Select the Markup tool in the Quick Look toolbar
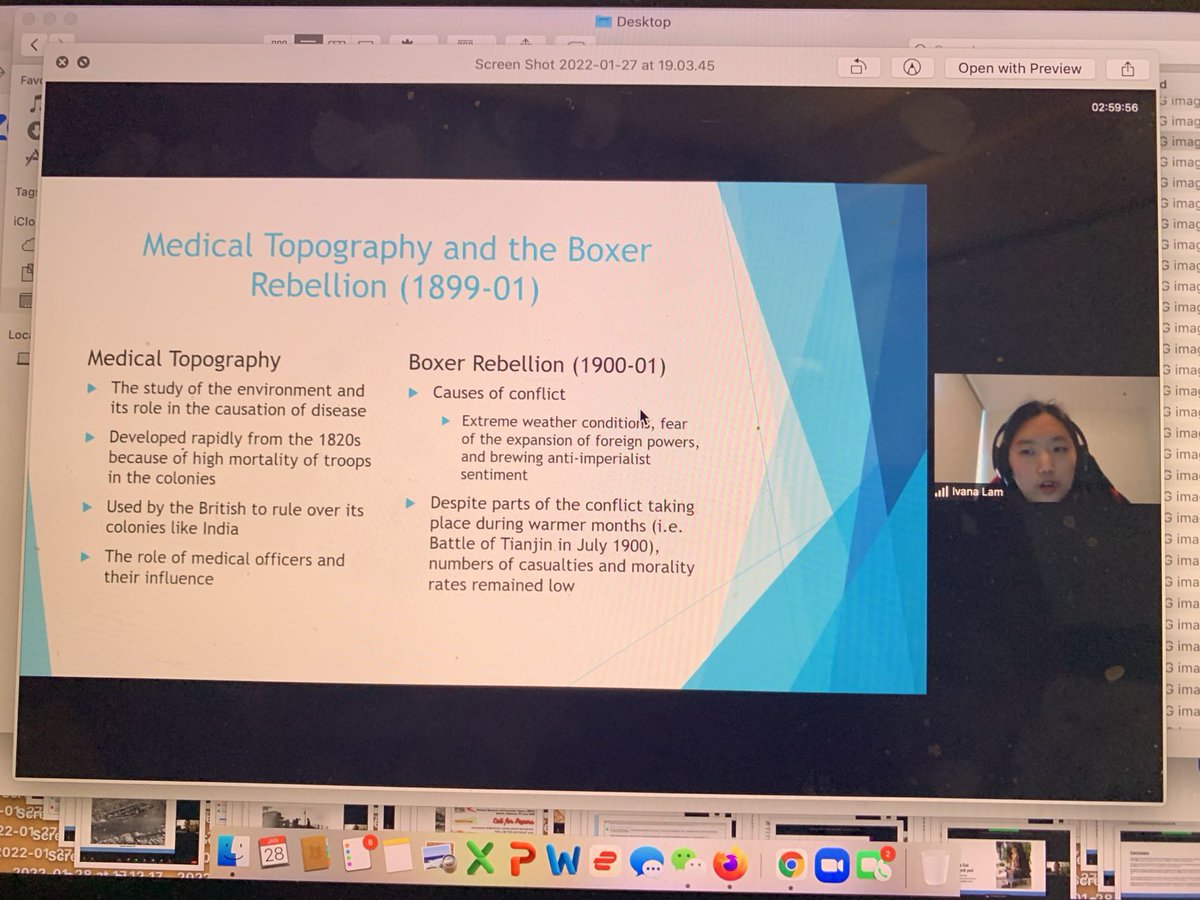Image resolution: width=1200 pixels, height=900 pixels. coord(911,68)
